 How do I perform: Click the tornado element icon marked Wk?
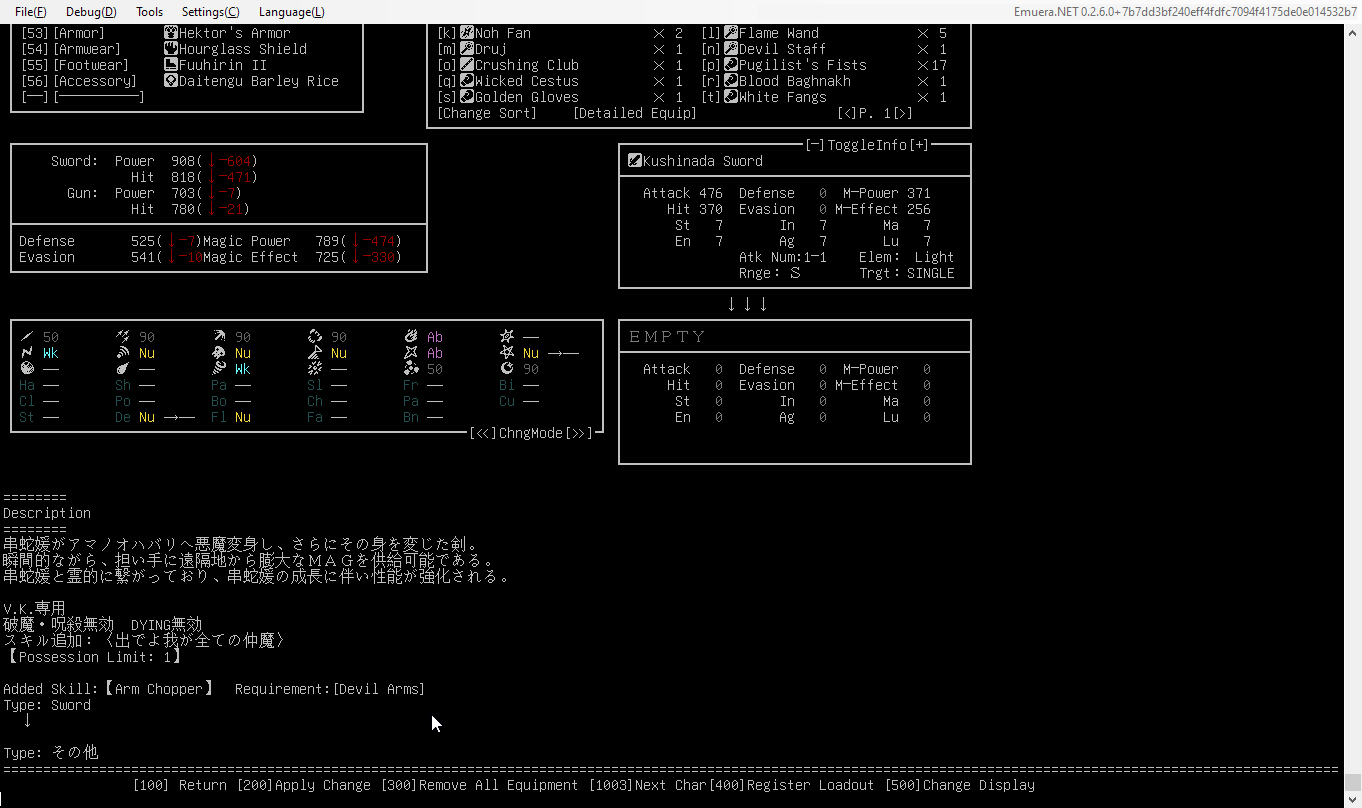tap(219, 369)
